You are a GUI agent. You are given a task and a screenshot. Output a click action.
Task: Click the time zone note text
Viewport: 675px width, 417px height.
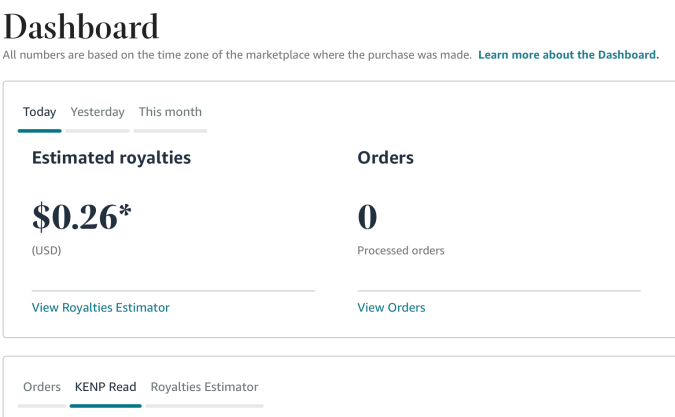click(237, 55)
